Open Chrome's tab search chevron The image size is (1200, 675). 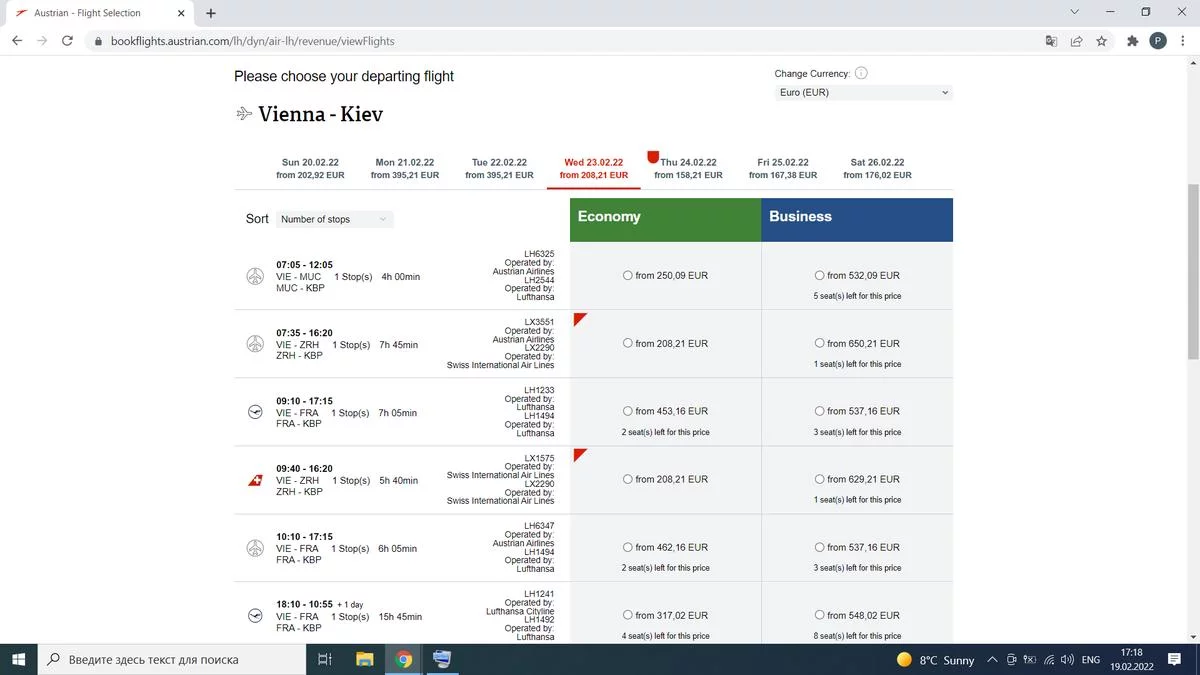coord(1075,12)
